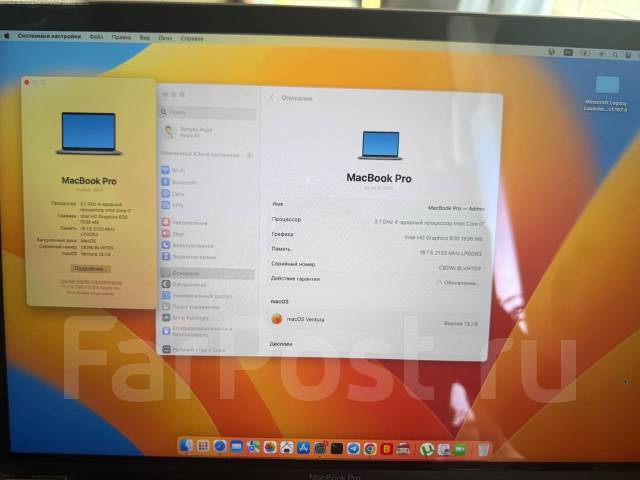The height and width of the screenshot is (480, 640).
Task: Open the Minecraft Legacy Launcher desktop file
Action: pos(607,94)
